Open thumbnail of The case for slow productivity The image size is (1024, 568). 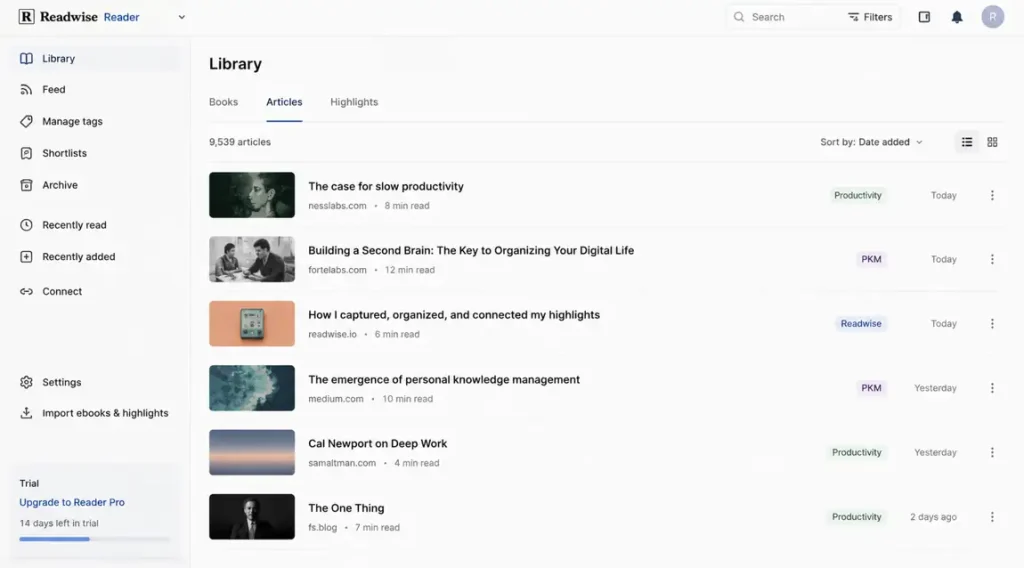pos(251,195)
